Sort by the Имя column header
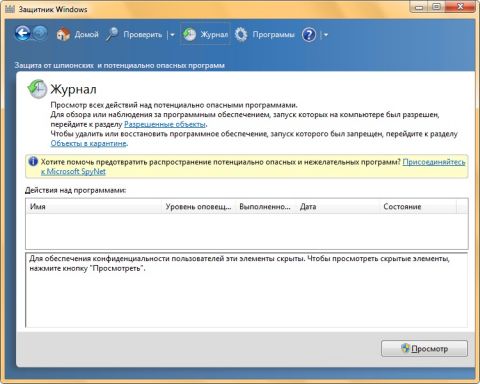Image resolution: width=480 pixels, height=384 pixels. (x=94, y=207)
